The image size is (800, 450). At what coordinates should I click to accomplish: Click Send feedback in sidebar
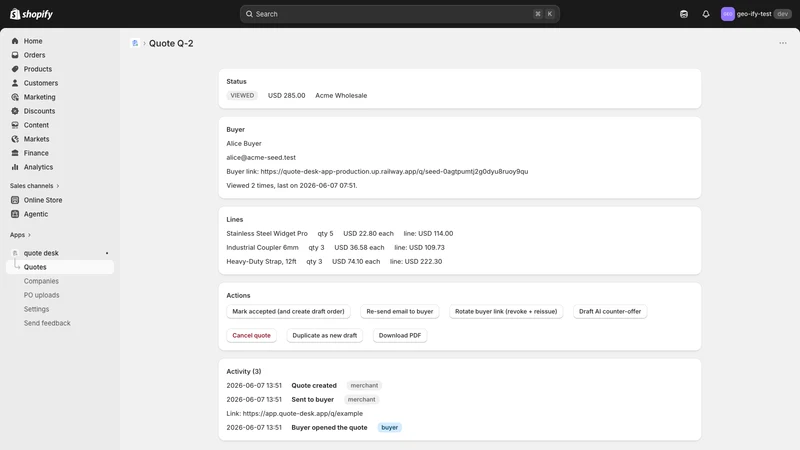click(x=47, y=323)
